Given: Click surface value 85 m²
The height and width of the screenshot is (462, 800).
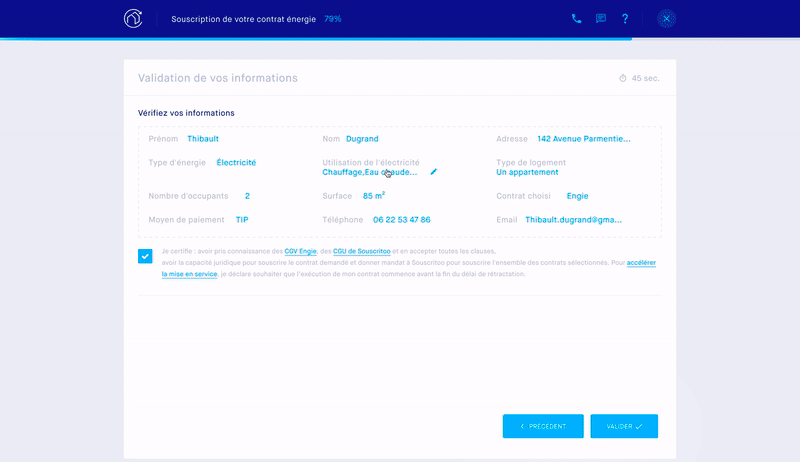Looking at the screenshot, I should pyautogui.click(x=374, y=196).
